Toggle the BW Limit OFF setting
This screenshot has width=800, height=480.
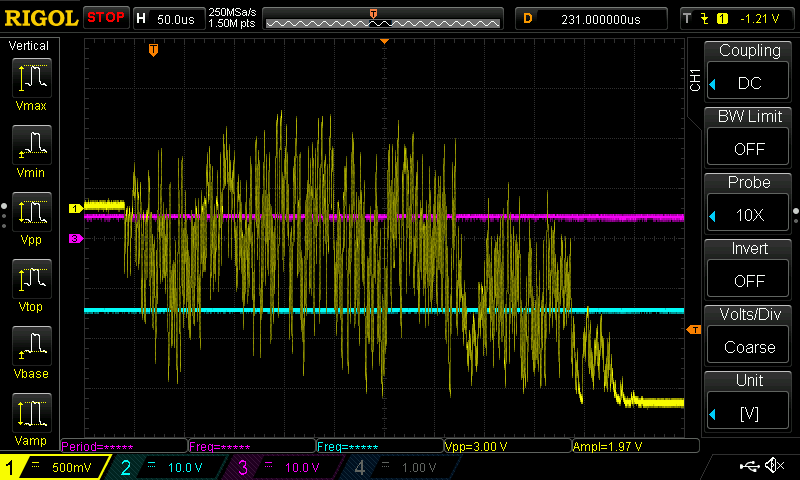748,149
